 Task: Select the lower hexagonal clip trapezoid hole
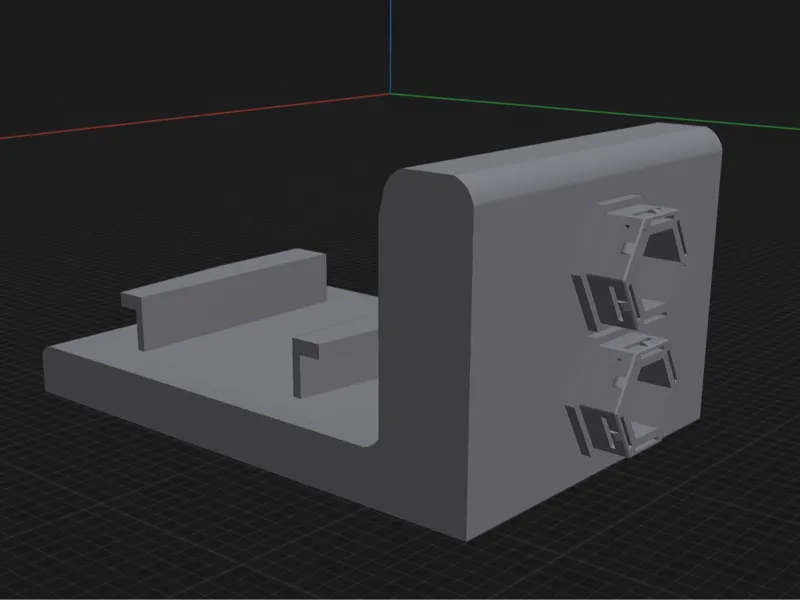(655, 373)
